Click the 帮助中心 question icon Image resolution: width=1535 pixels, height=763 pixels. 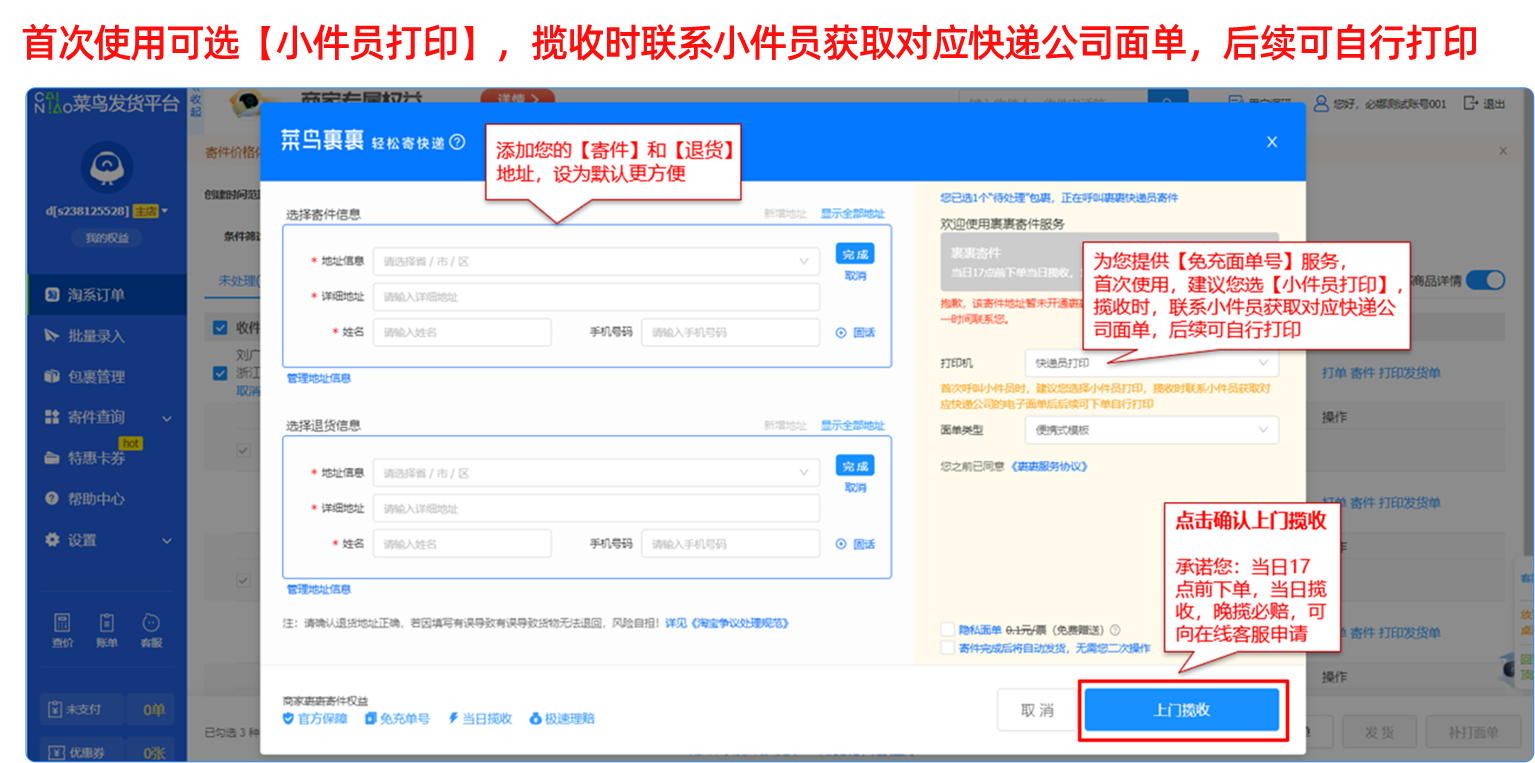point(52,498)
